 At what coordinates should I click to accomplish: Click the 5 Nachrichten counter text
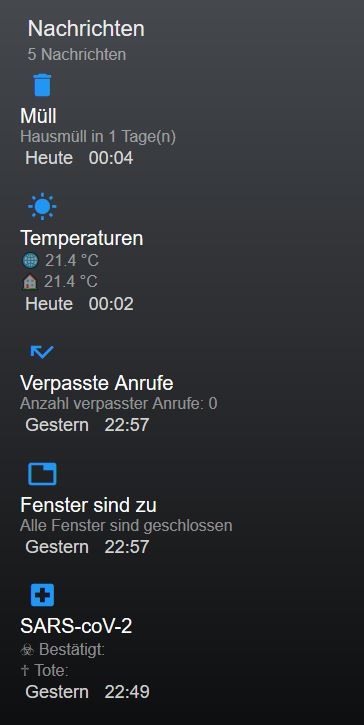coord(77,55)
